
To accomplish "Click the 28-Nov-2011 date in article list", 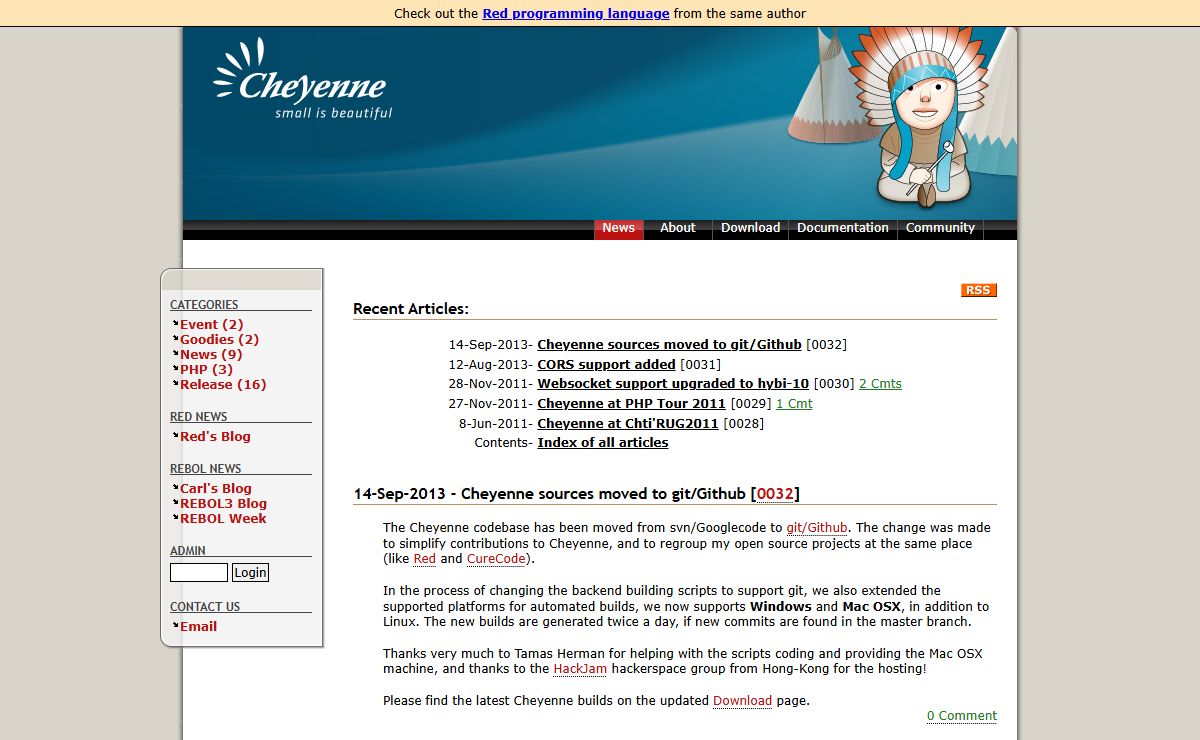I will click(x=487, y=384).
